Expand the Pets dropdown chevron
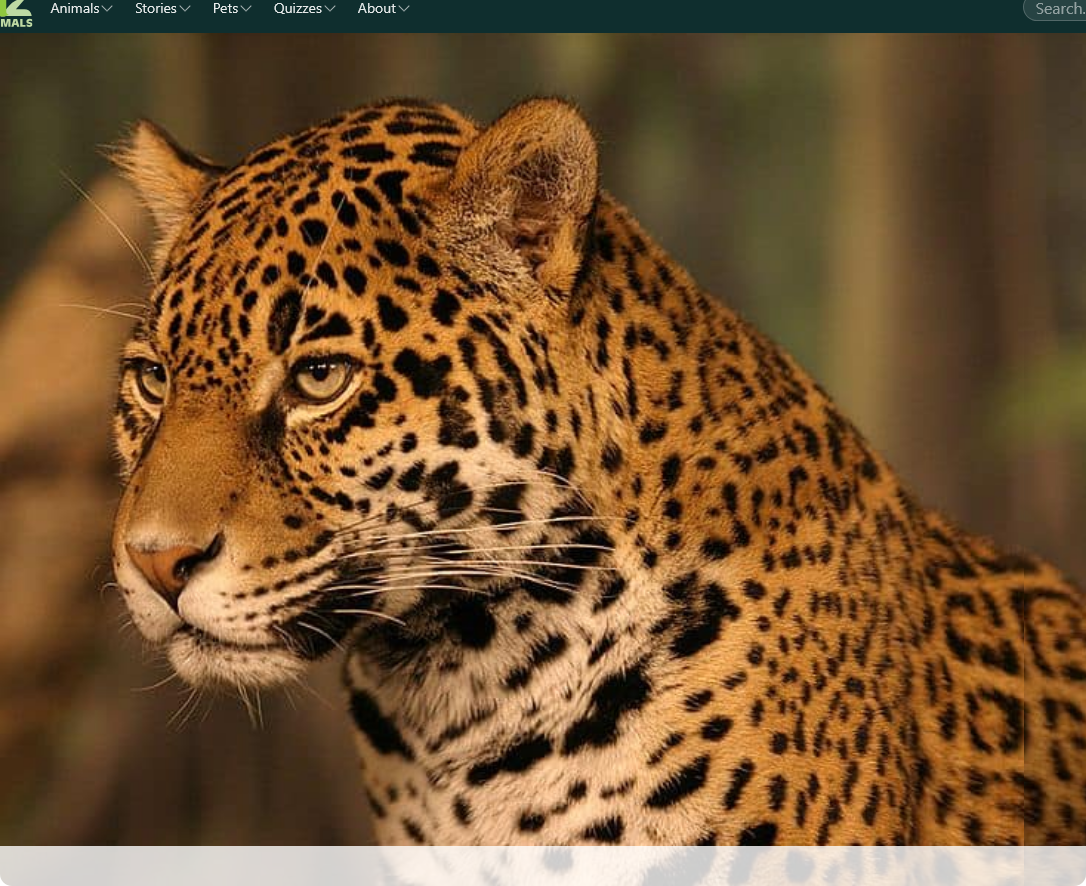 tap(245, 9)
